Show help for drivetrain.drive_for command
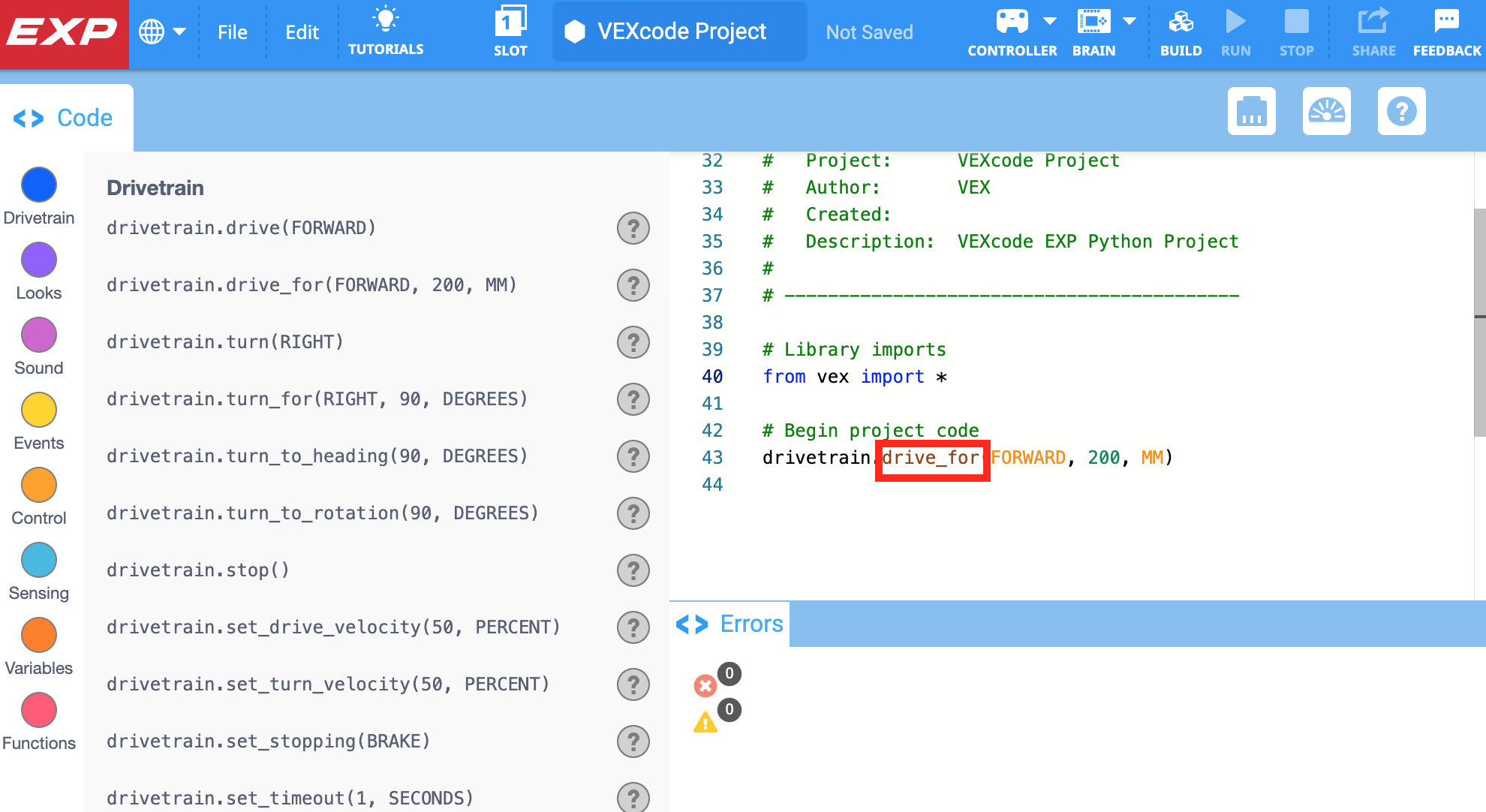This screenshot has width=1486, height=812. tap(633, 285)
